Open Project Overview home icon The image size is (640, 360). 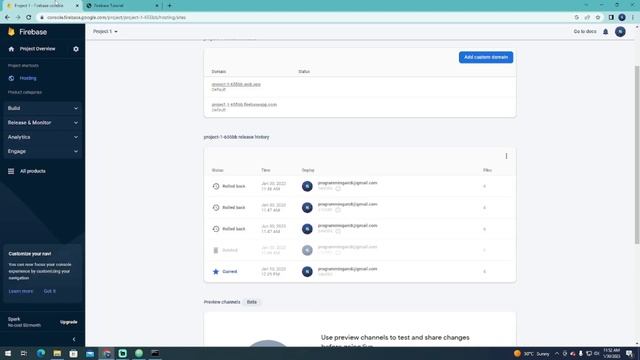(x=11, y=49)
